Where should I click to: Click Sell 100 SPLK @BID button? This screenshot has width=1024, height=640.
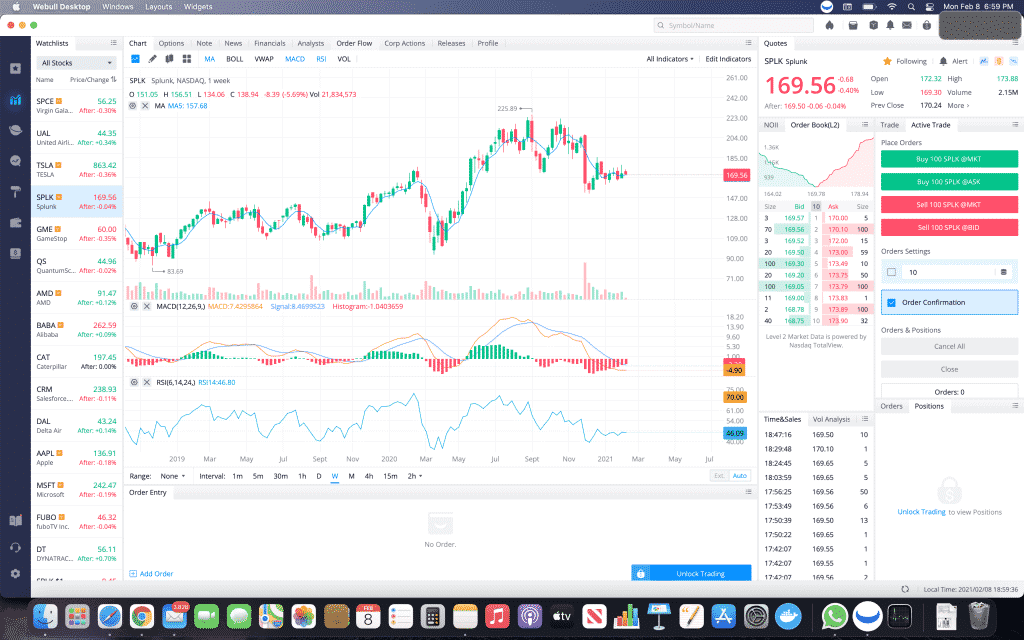[949, 227]
